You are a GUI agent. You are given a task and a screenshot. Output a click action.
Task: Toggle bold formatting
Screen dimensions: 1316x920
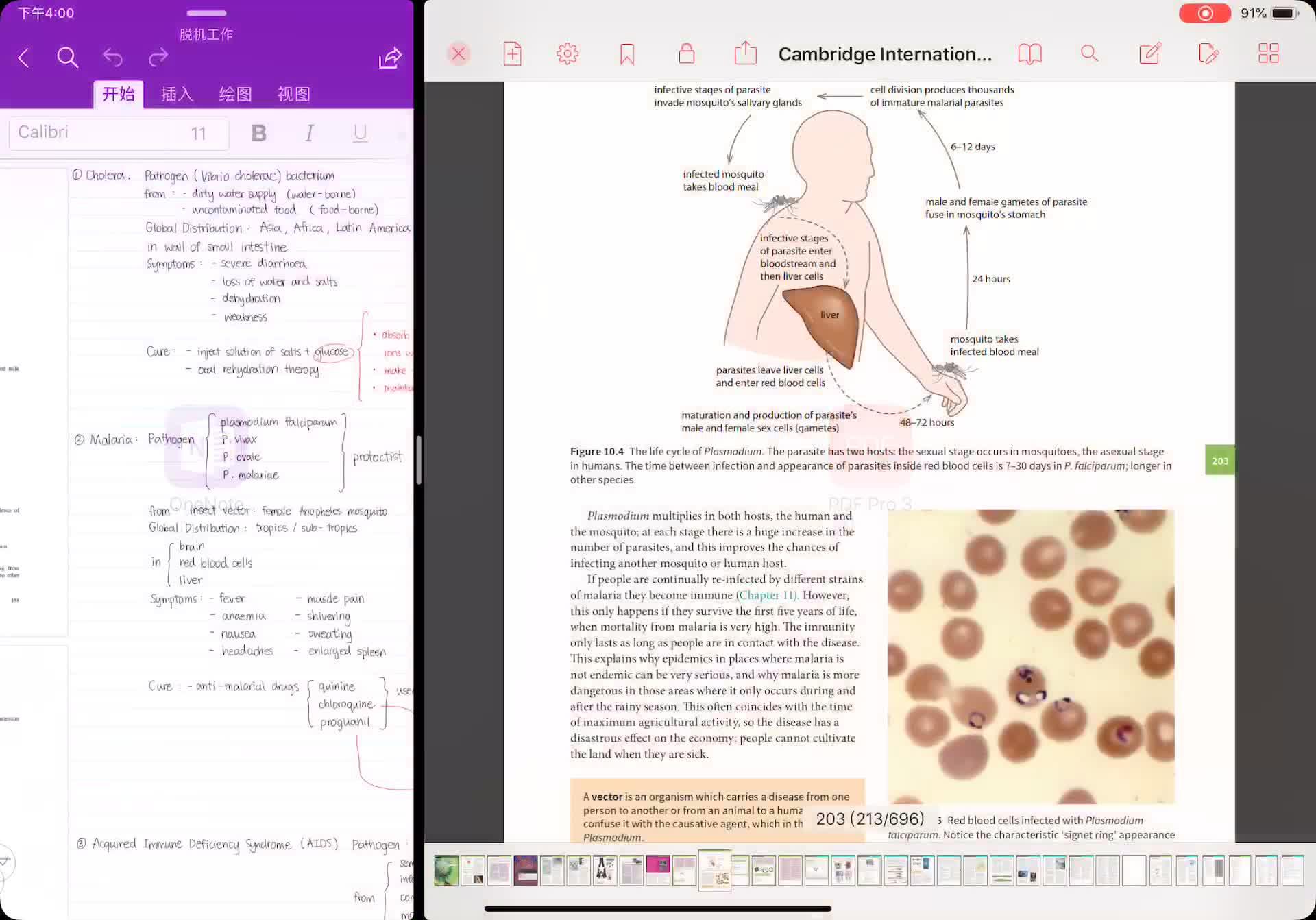(x=259, y=133)
